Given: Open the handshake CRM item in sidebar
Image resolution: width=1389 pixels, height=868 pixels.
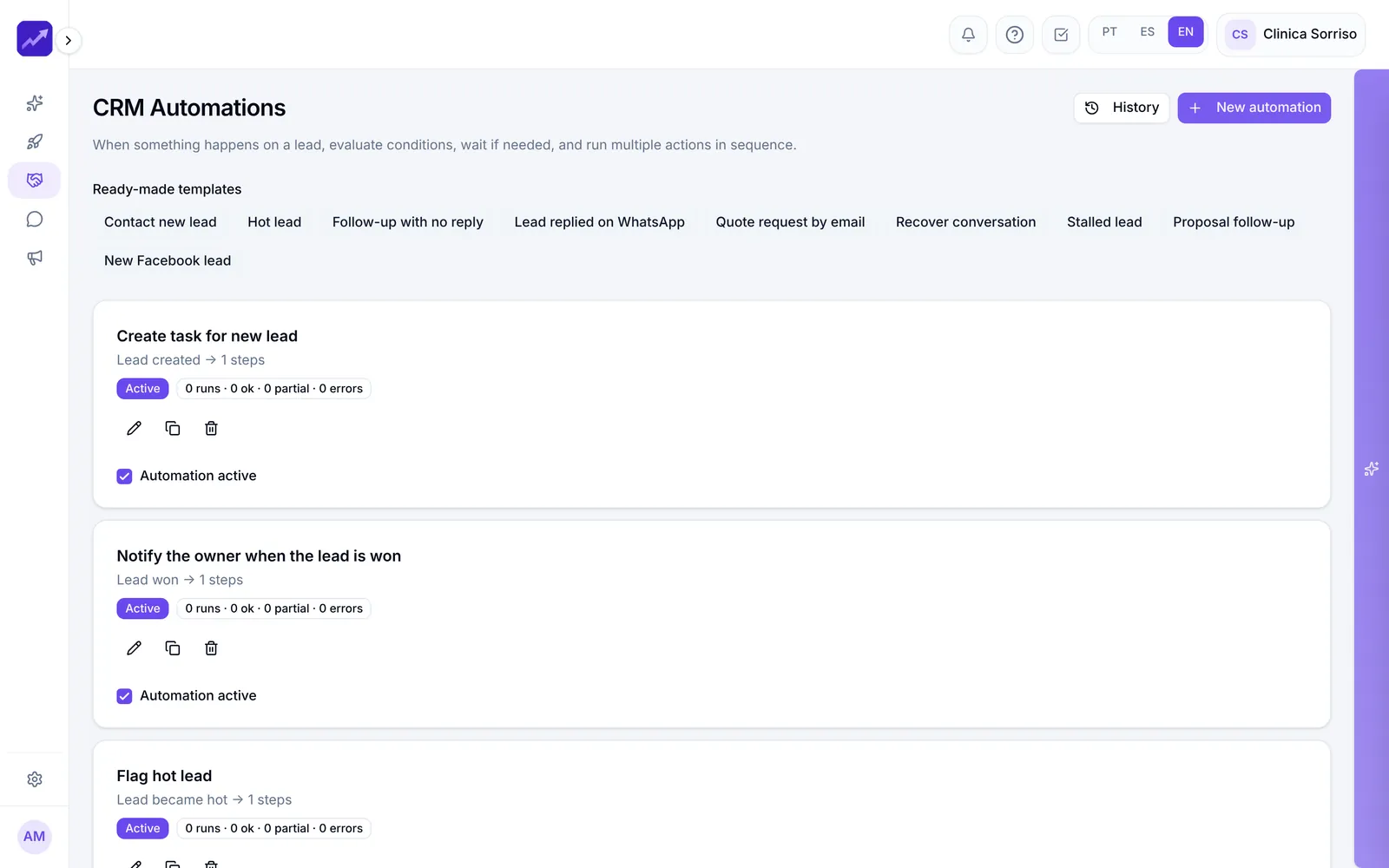Looking at the screenshot, I should [x=35, y=181].
